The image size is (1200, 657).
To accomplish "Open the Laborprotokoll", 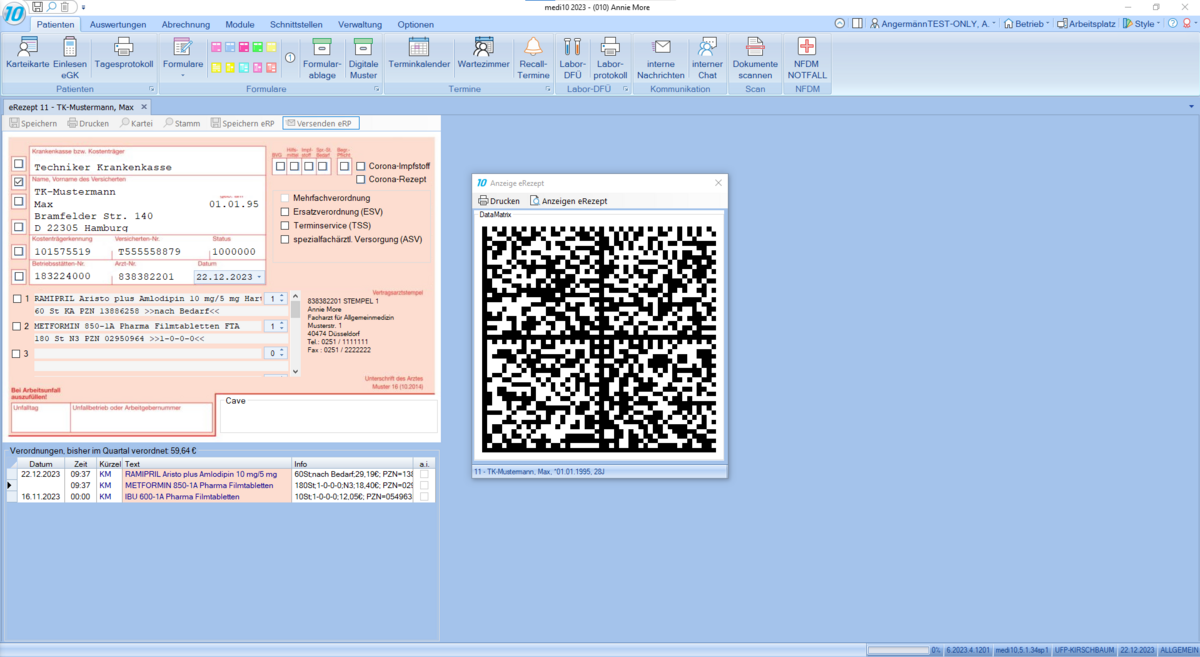I will click(x=610, y=58).
